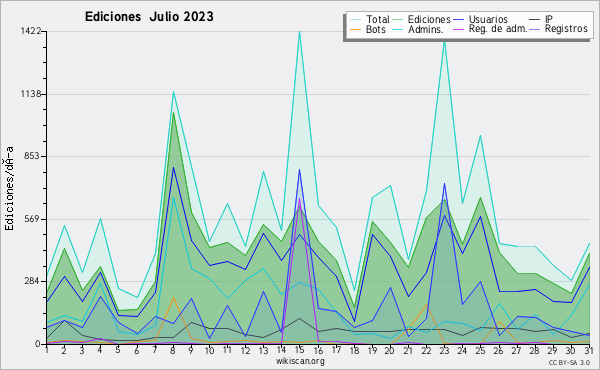Image resolution: width=600 pixels, height=370 pixels.
Task: Select the 'Bots' legend label
Action: [x=376, y=29]
